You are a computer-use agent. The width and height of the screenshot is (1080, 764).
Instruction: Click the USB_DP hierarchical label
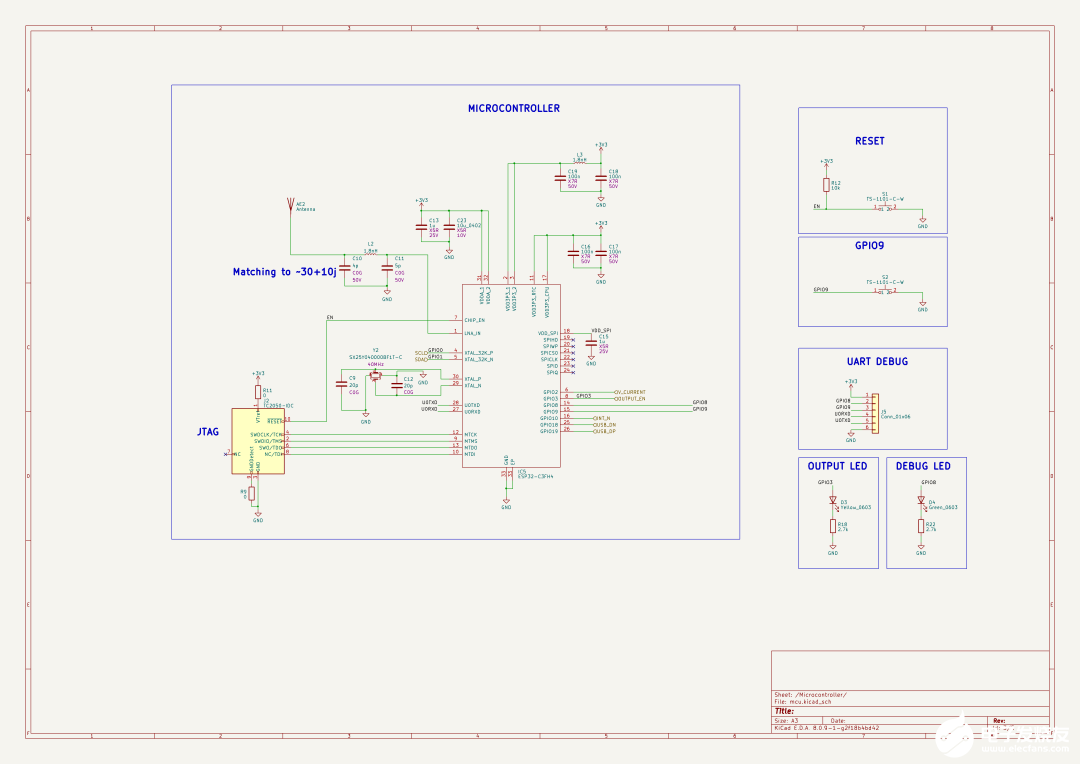pos(604,431)
